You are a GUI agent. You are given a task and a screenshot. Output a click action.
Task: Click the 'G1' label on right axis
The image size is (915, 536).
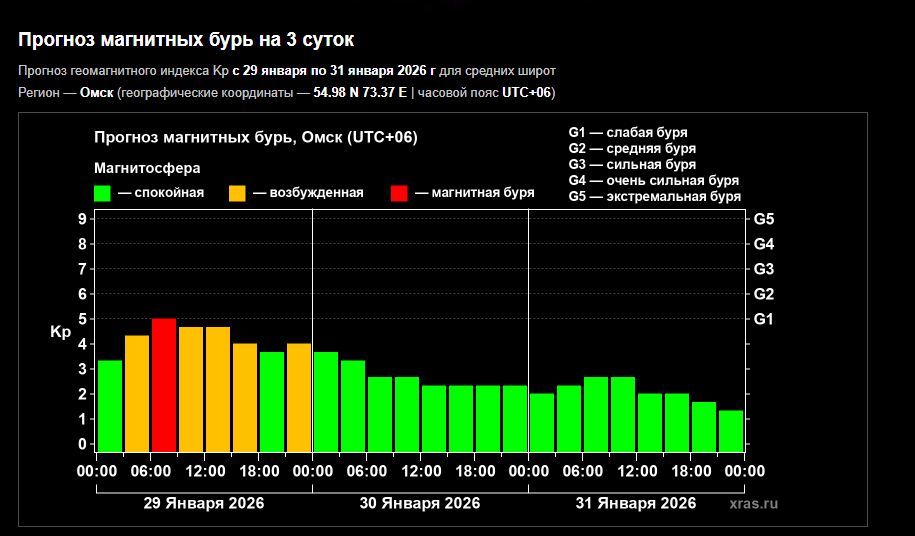pos(763,319)
